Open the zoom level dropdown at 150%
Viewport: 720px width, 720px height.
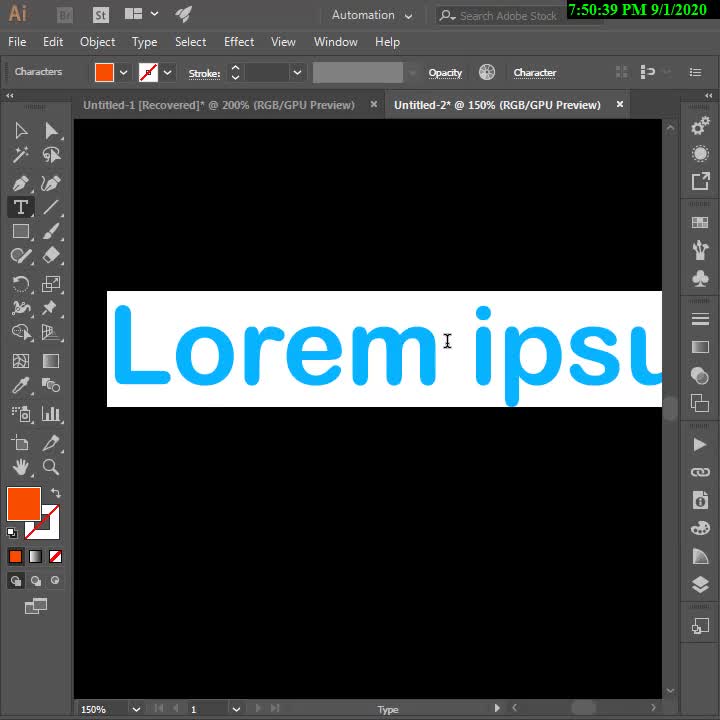[136, 709]
